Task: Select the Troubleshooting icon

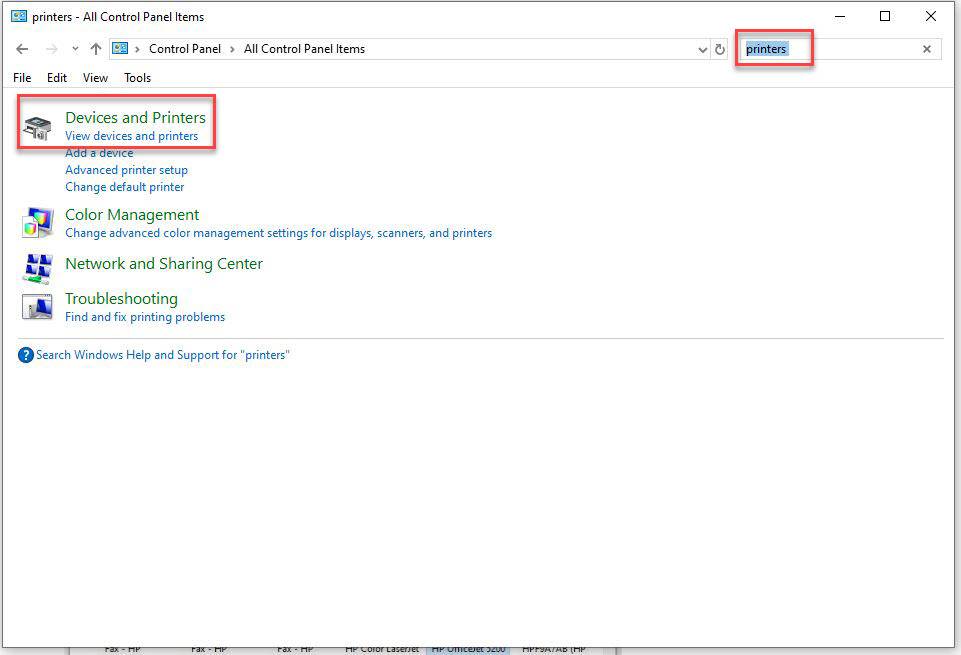Action: click(37, 306)
